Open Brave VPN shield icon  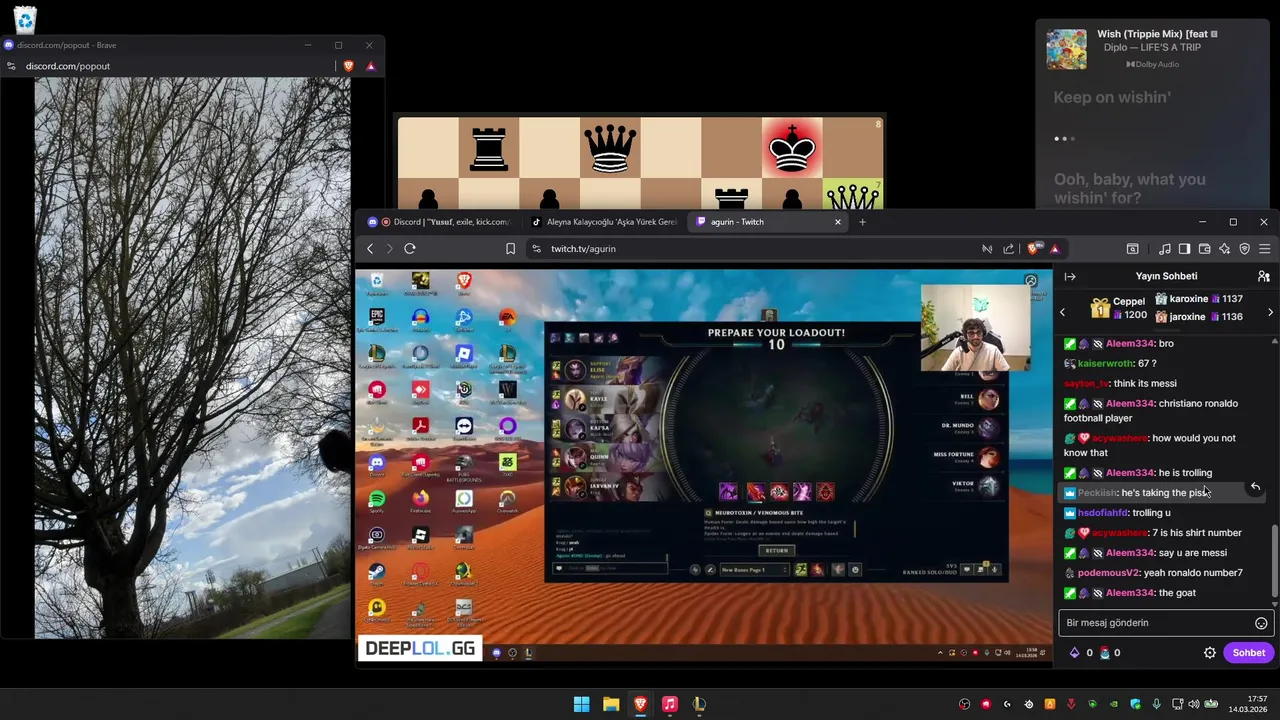click(1245, 249)
